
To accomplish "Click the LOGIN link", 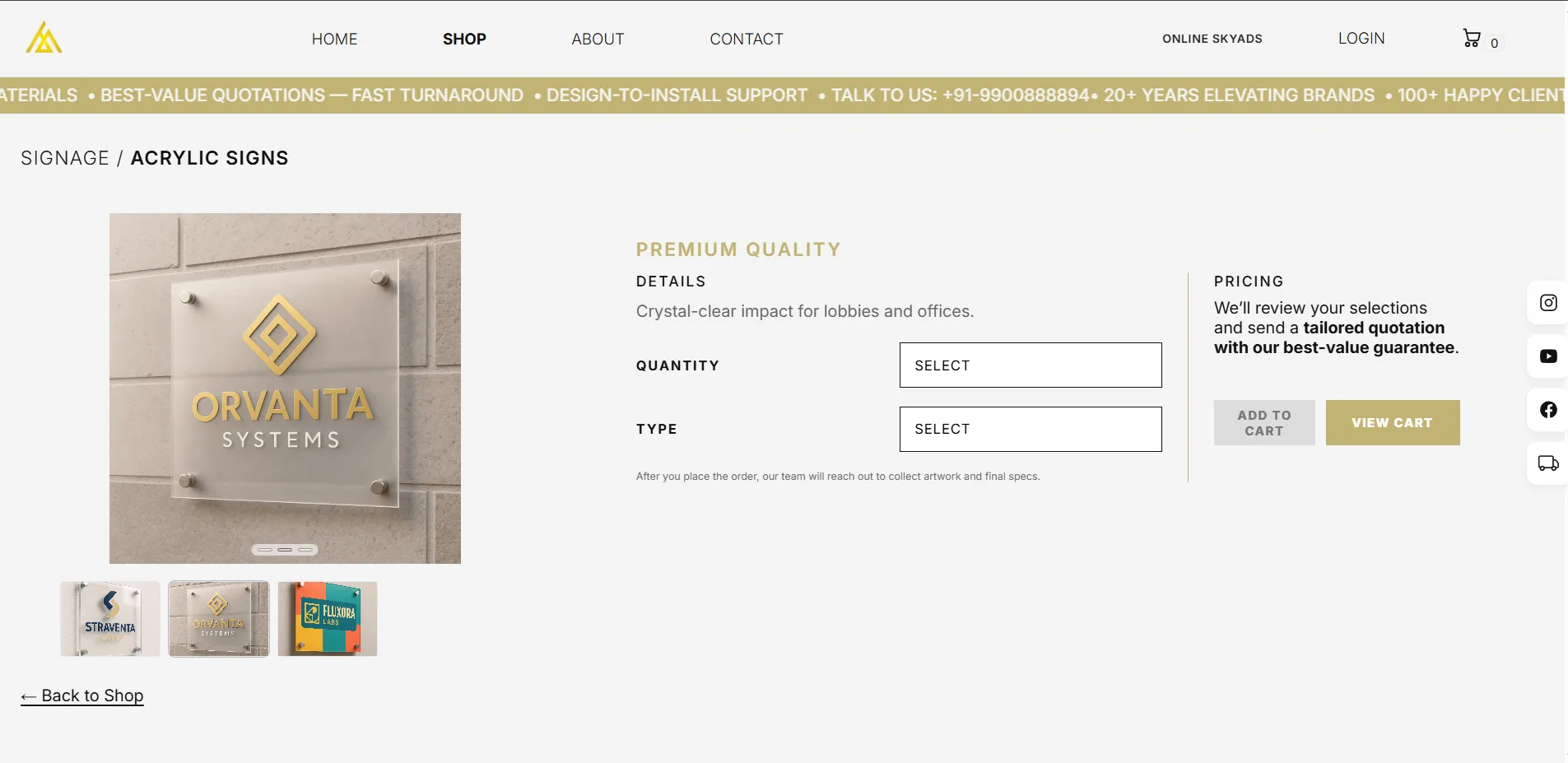I will (x=1361, y=38).
